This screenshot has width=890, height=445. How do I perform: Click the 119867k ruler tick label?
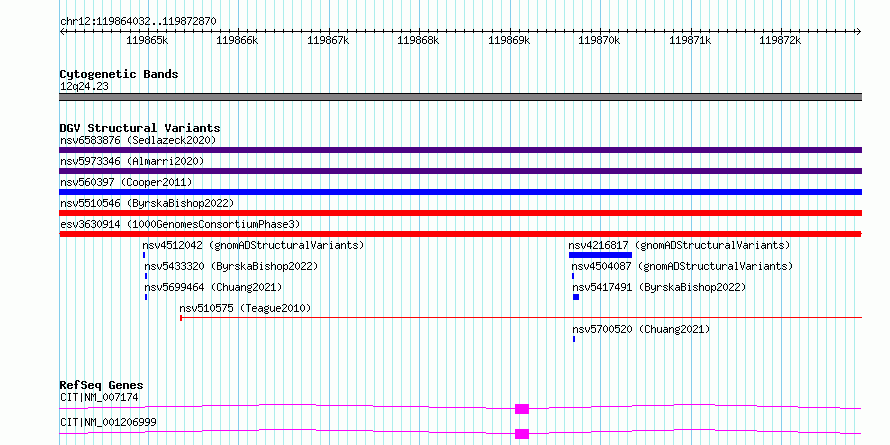[329, 40]
